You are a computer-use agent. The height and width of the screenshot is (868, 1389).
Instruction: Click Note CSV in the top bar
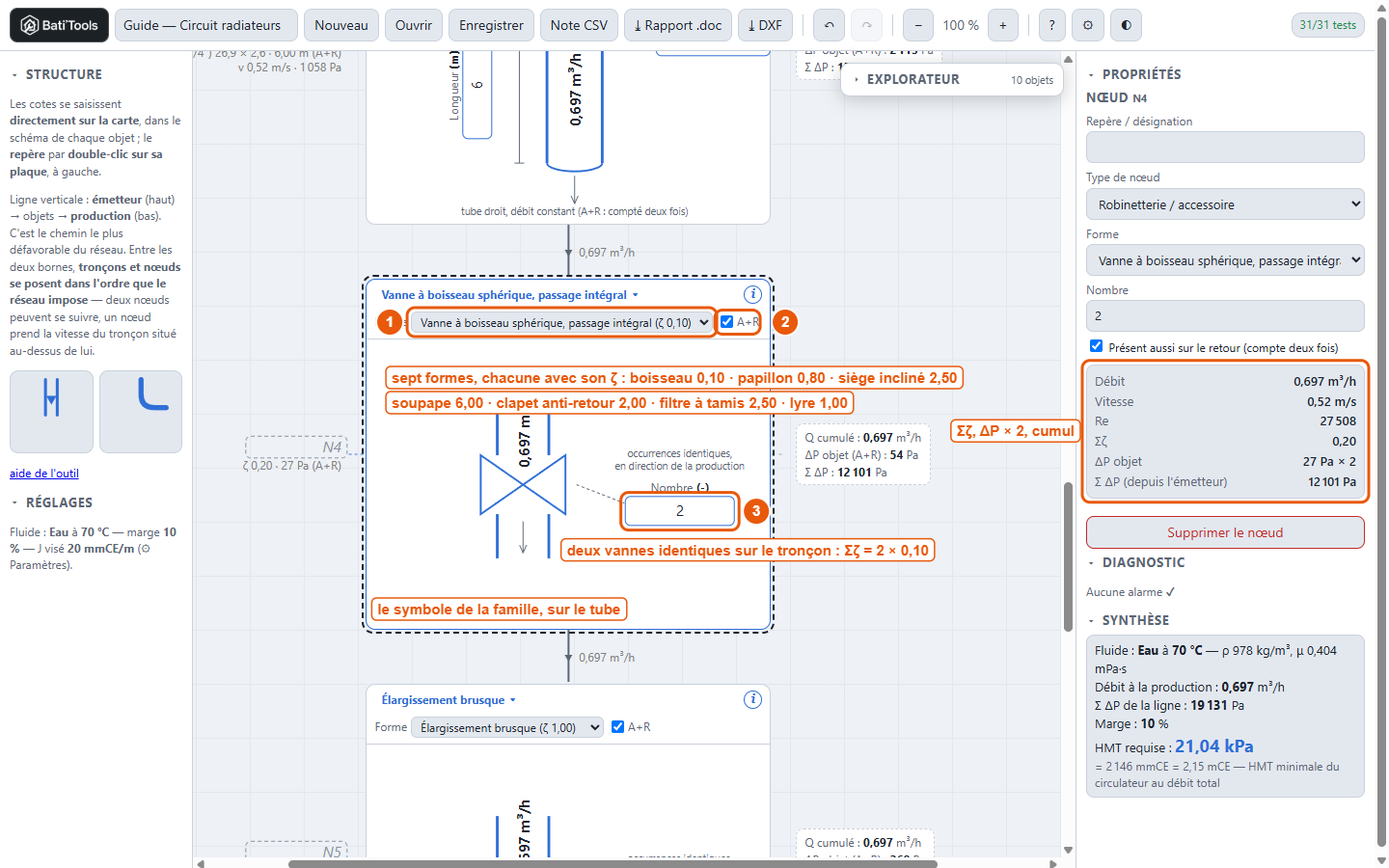pyautogui.click(x=579, y=25)
